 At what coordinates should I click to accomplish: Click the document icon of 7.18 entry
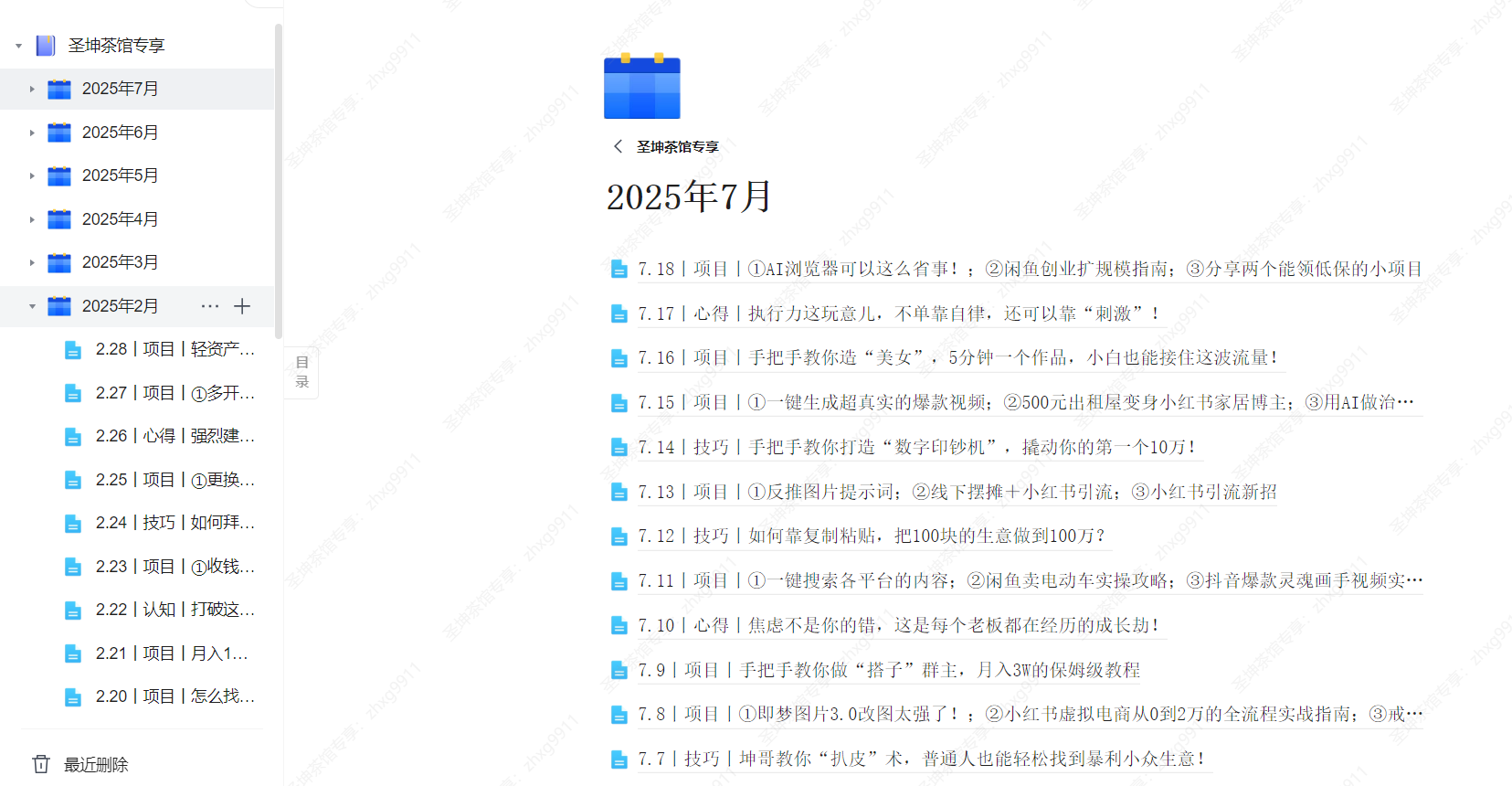[619, 270]
